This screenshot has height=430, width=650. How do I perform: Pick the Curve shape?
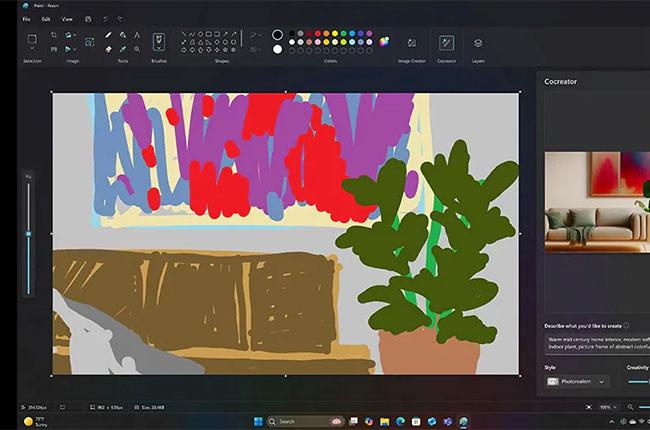coord(192,34)
